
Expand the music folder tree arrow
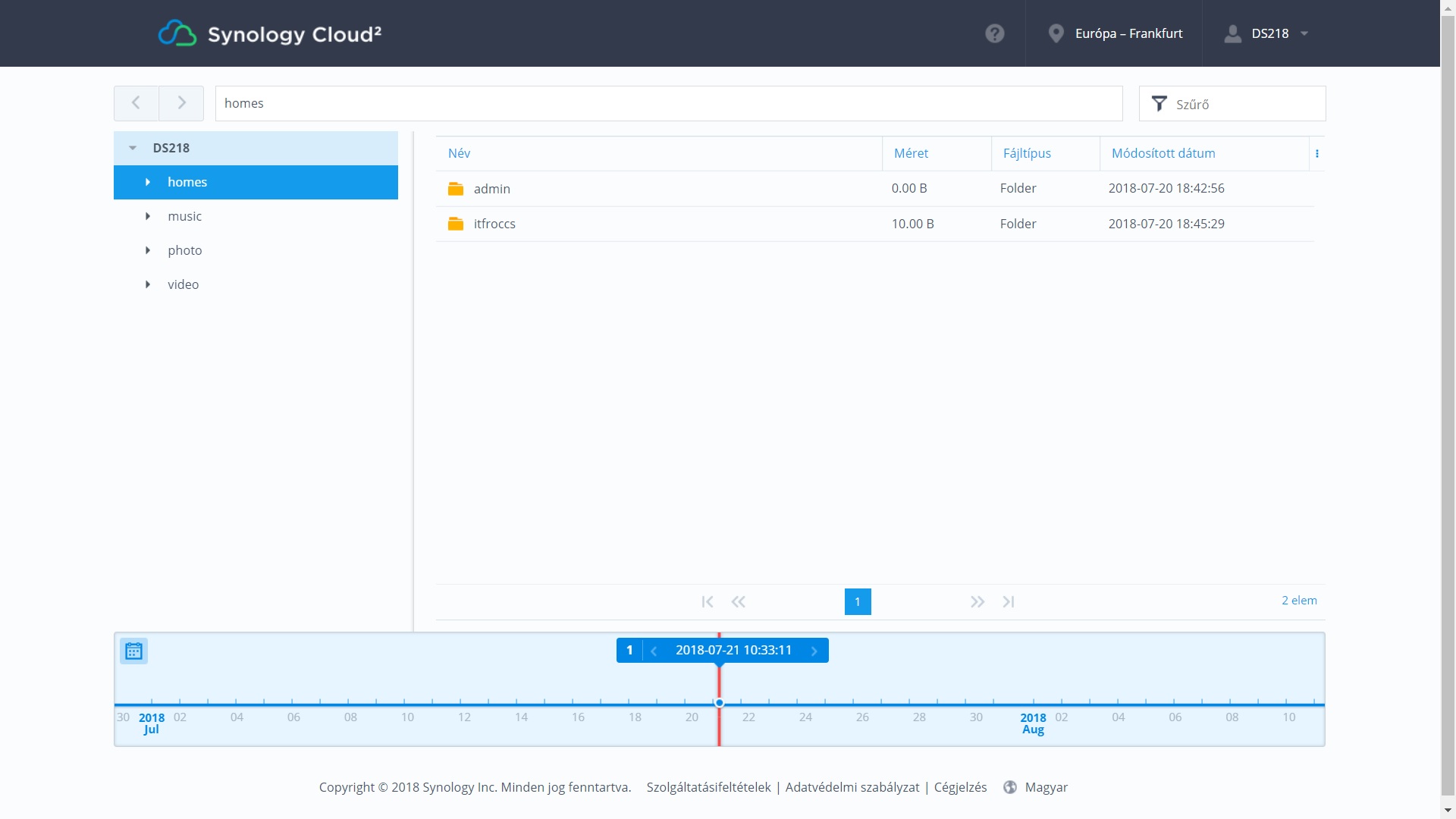(x=148, y=216)
